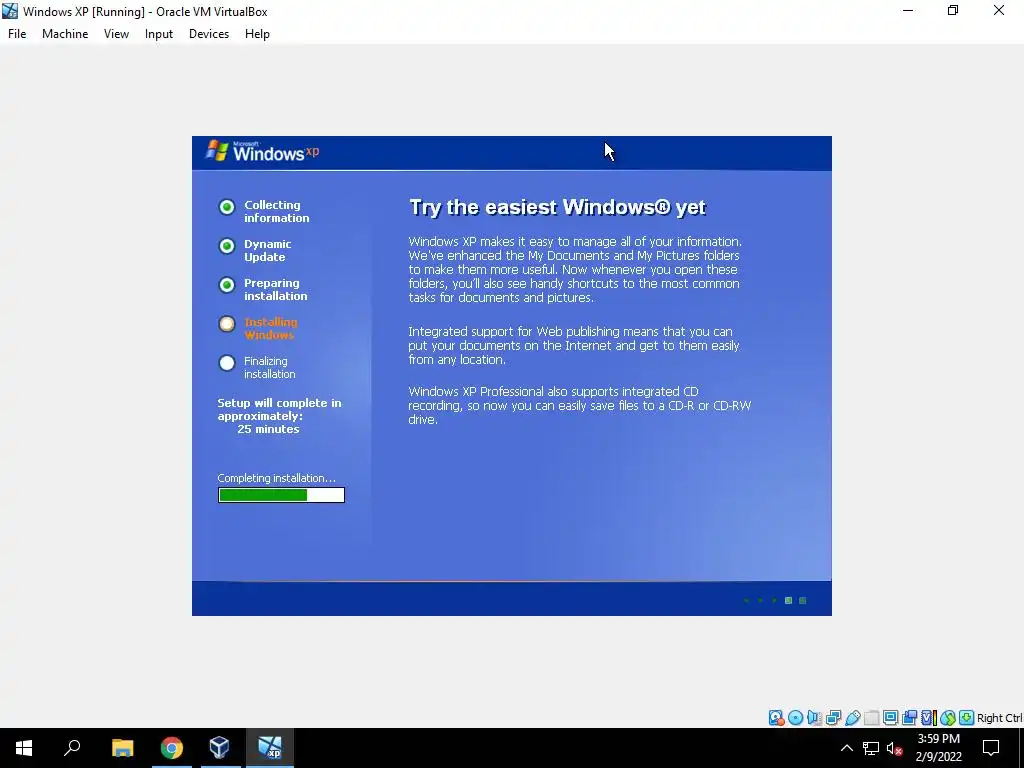Open the Devices menu

tap(209, 34)
